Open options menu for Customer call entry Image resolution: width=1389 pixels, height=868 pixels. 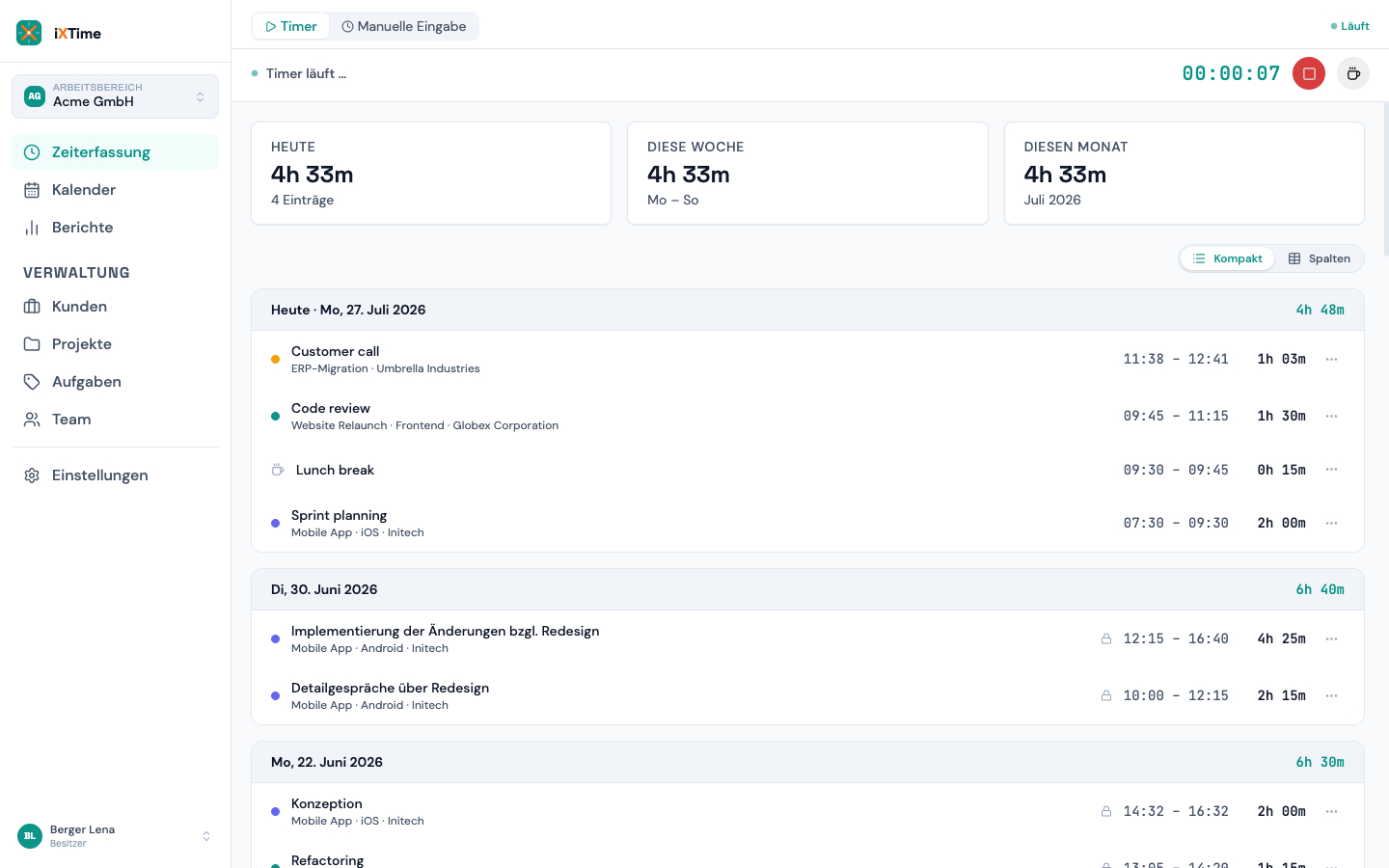[x=1331, y=360]
